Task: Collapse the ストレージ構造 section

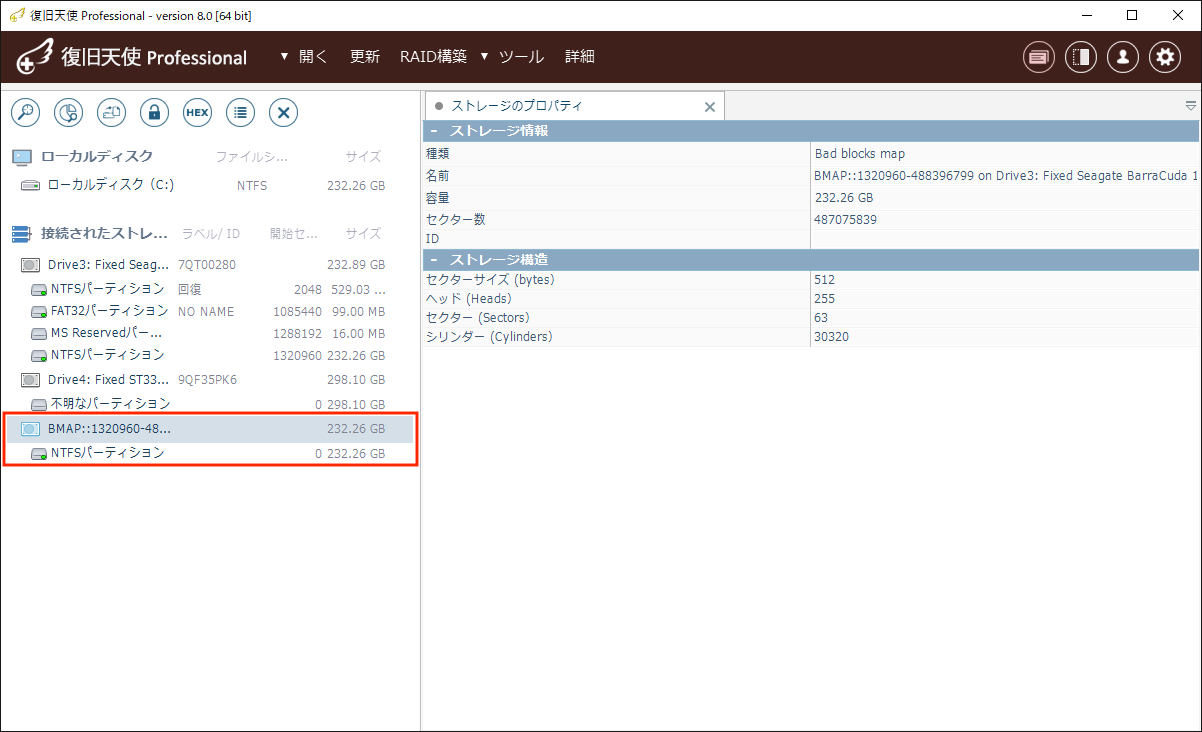Action: (434, 260)
